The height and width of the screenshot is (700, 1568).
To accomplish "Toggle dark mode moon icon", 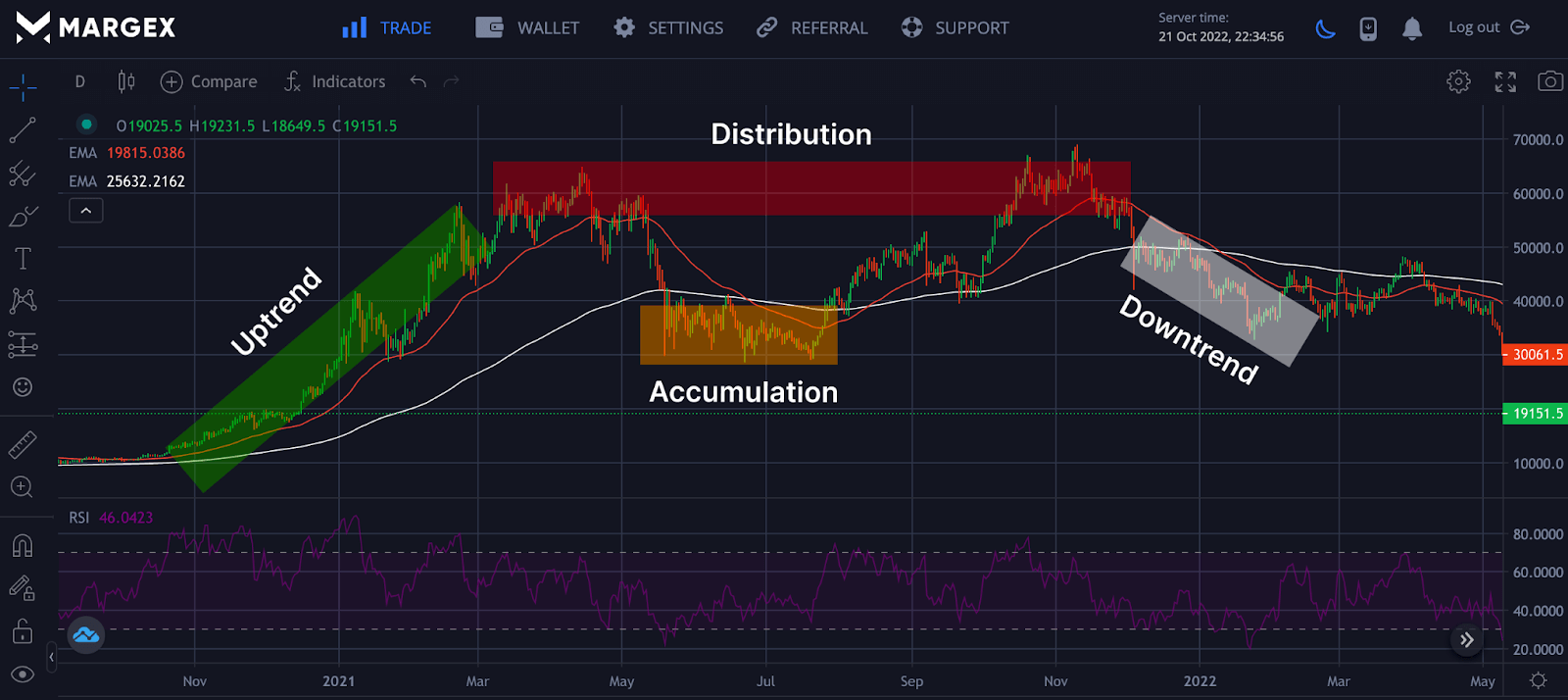I will 1326,28.
